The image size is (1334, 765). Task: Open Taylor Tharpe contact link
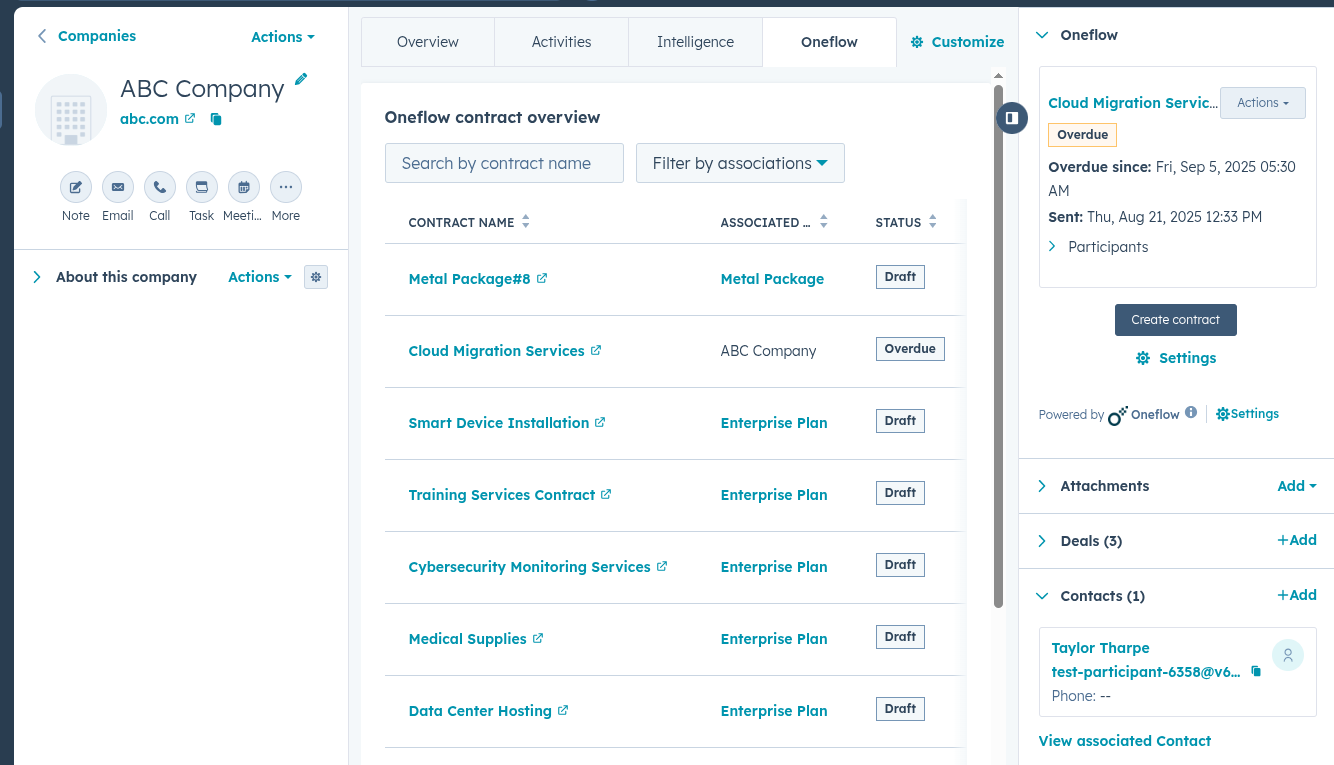1101,648
